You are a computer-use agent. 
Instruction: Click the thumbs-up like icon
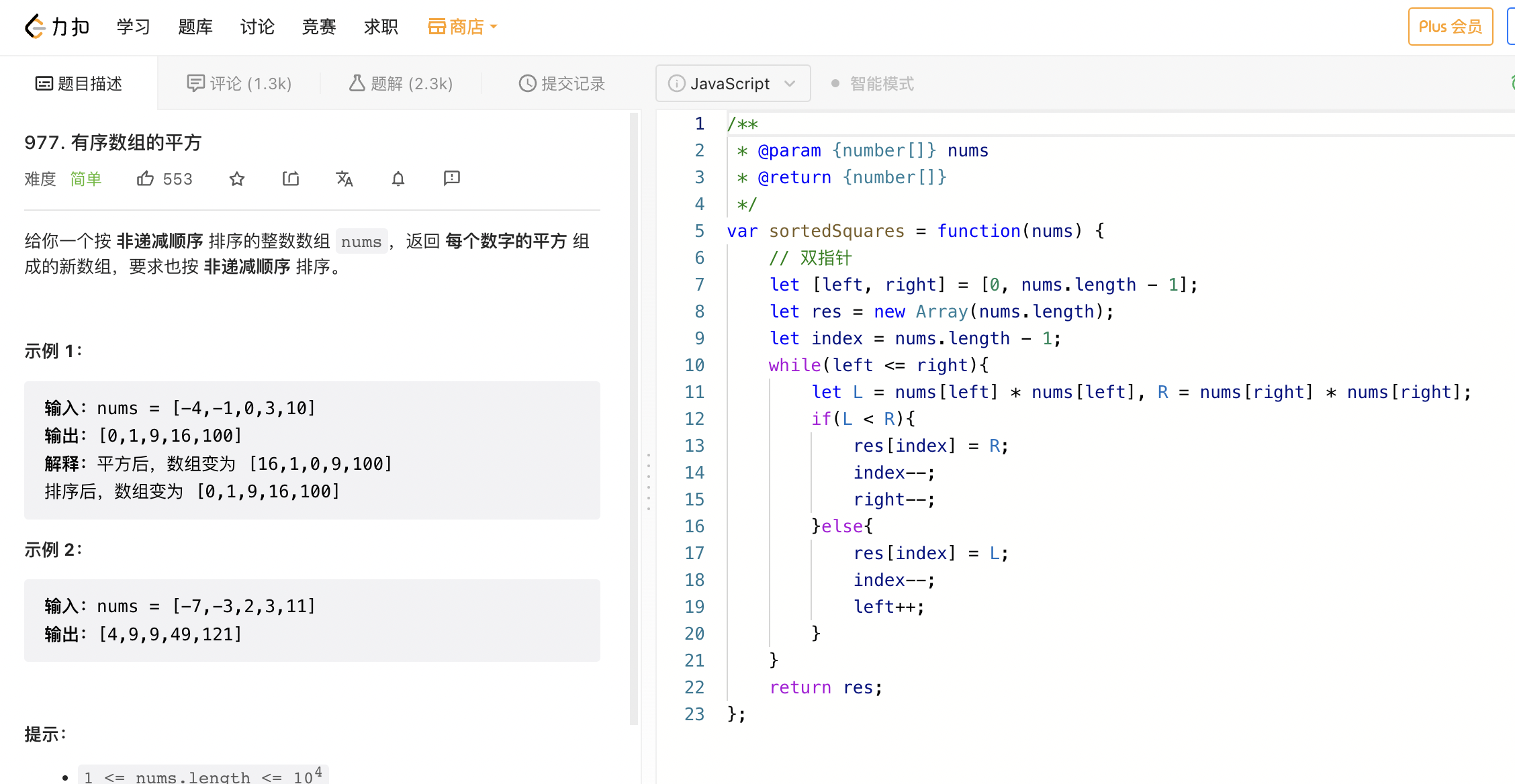click(x=145, y=179)
